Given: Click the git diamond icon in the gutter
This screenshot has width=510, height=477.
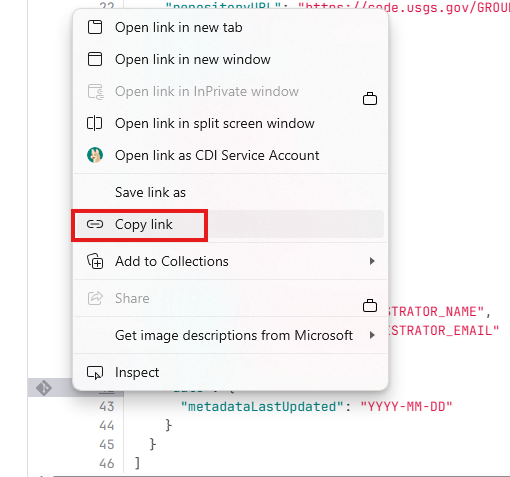Looking at the screenshot, I should coord(44,388).
